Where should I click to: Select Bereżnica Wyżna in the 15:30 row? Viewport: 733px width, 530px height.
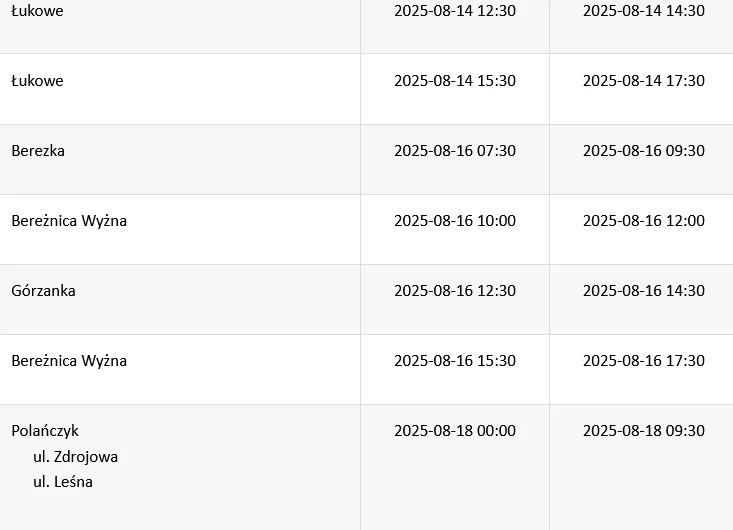[69, 361]
